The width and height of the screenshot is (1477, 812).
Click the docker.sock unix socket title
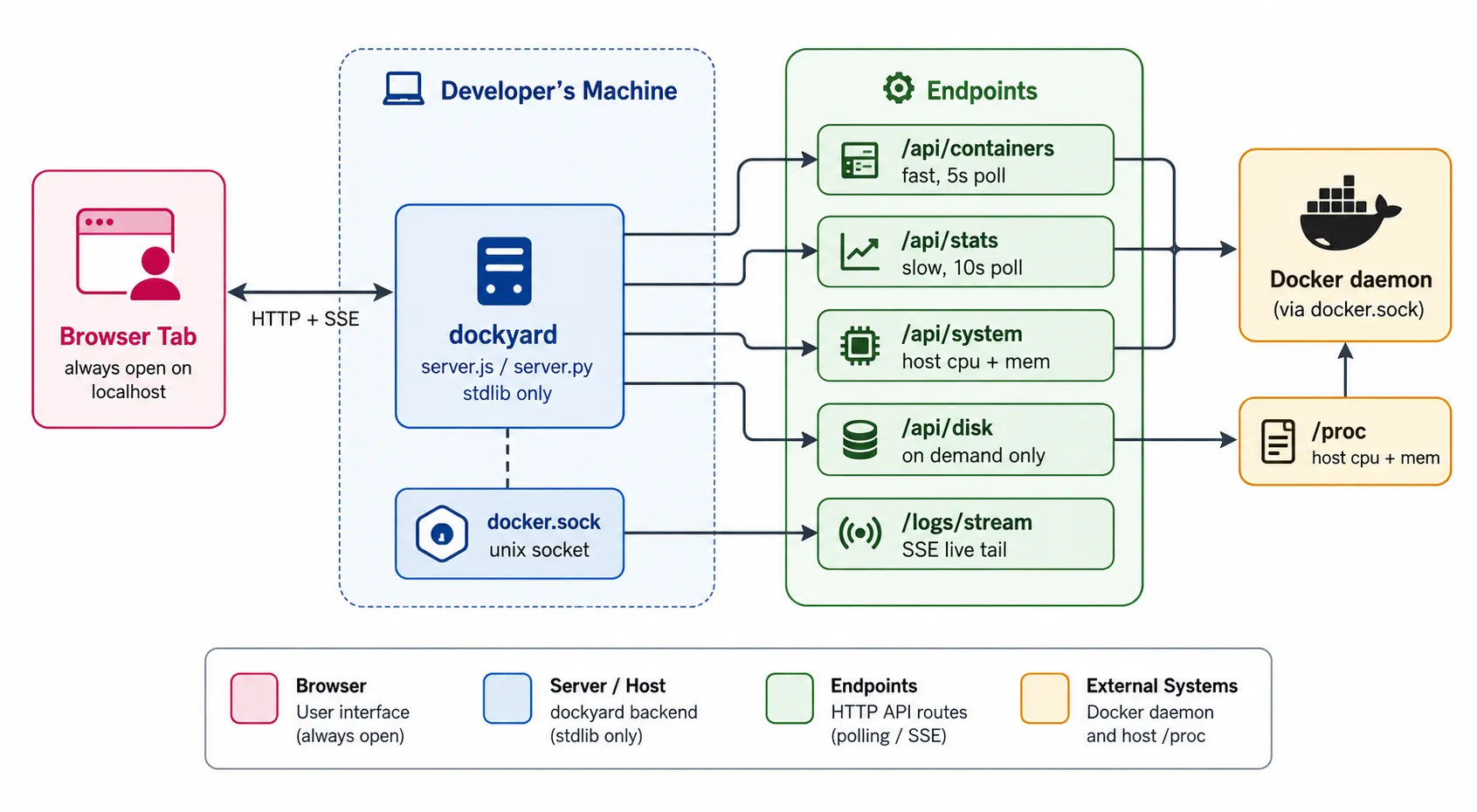543,522
